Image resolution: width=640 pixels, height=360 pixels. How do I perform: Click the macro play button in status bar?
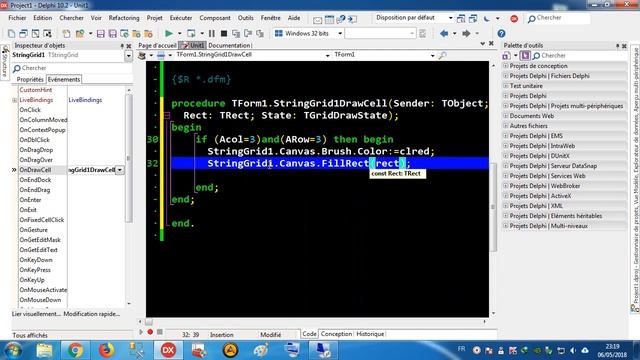point(141,332)
